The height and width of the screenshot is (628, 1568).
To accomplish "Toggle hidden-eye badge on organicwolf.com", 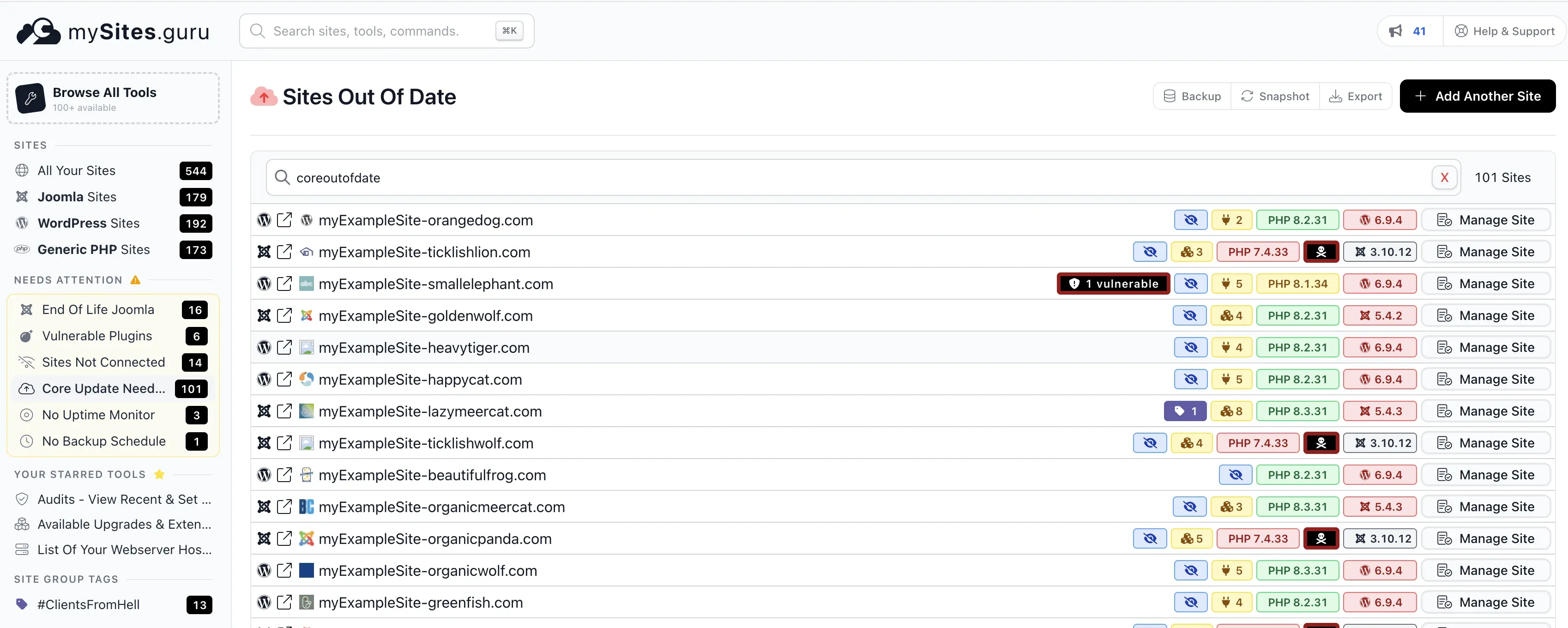I will pos(1191,571).
